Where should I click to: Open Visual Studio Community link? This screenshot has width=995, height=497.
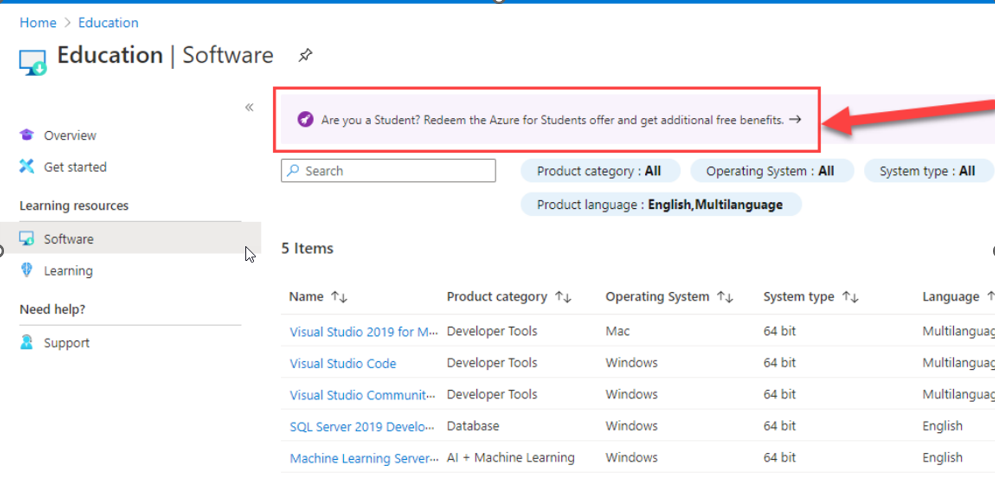(362, 395)
